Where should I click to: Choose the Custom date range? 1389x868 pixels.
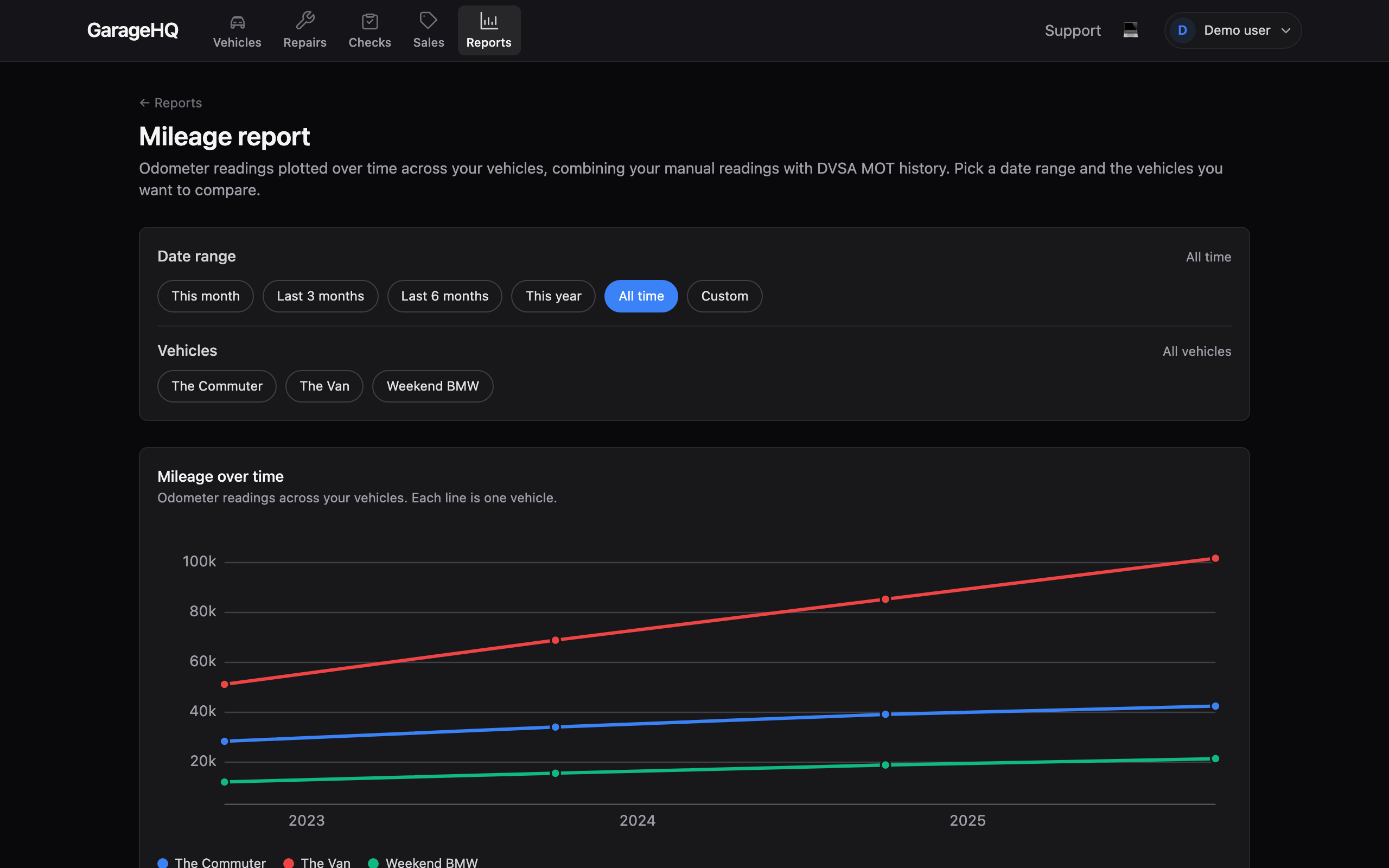tap(724, 296)
